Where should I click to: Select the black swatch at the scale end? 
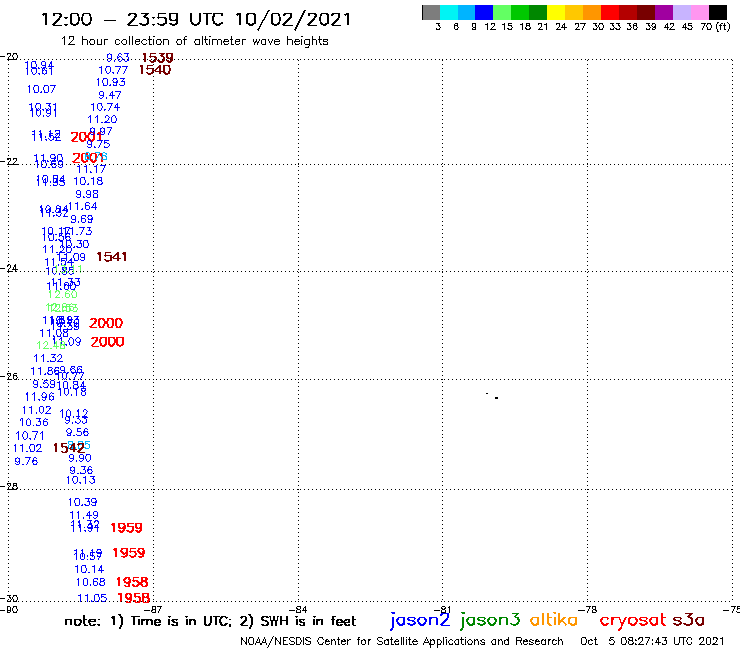click(718, 12)
